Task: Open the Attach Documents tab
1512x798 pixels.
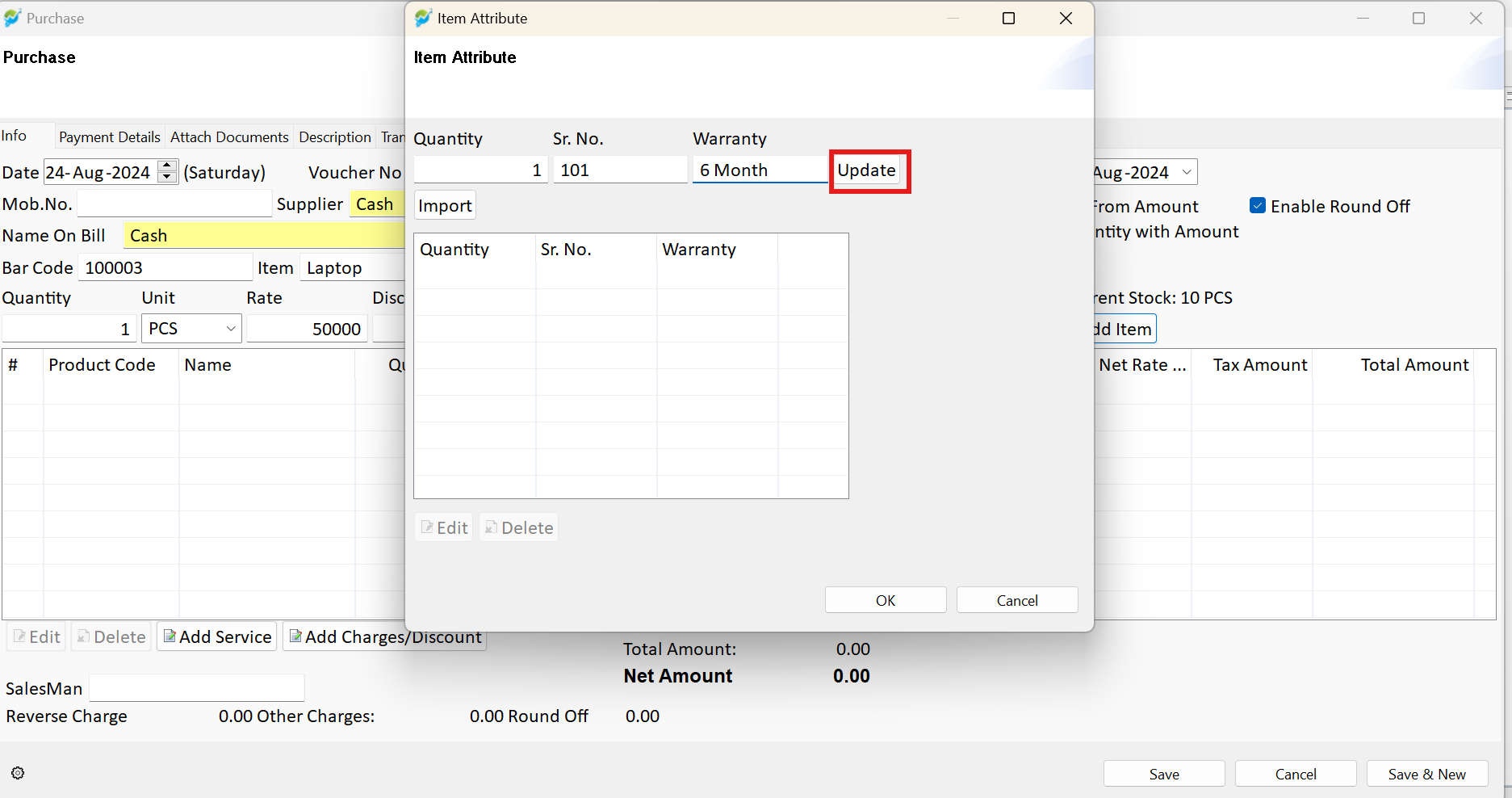Action: [x=229, y=137]
